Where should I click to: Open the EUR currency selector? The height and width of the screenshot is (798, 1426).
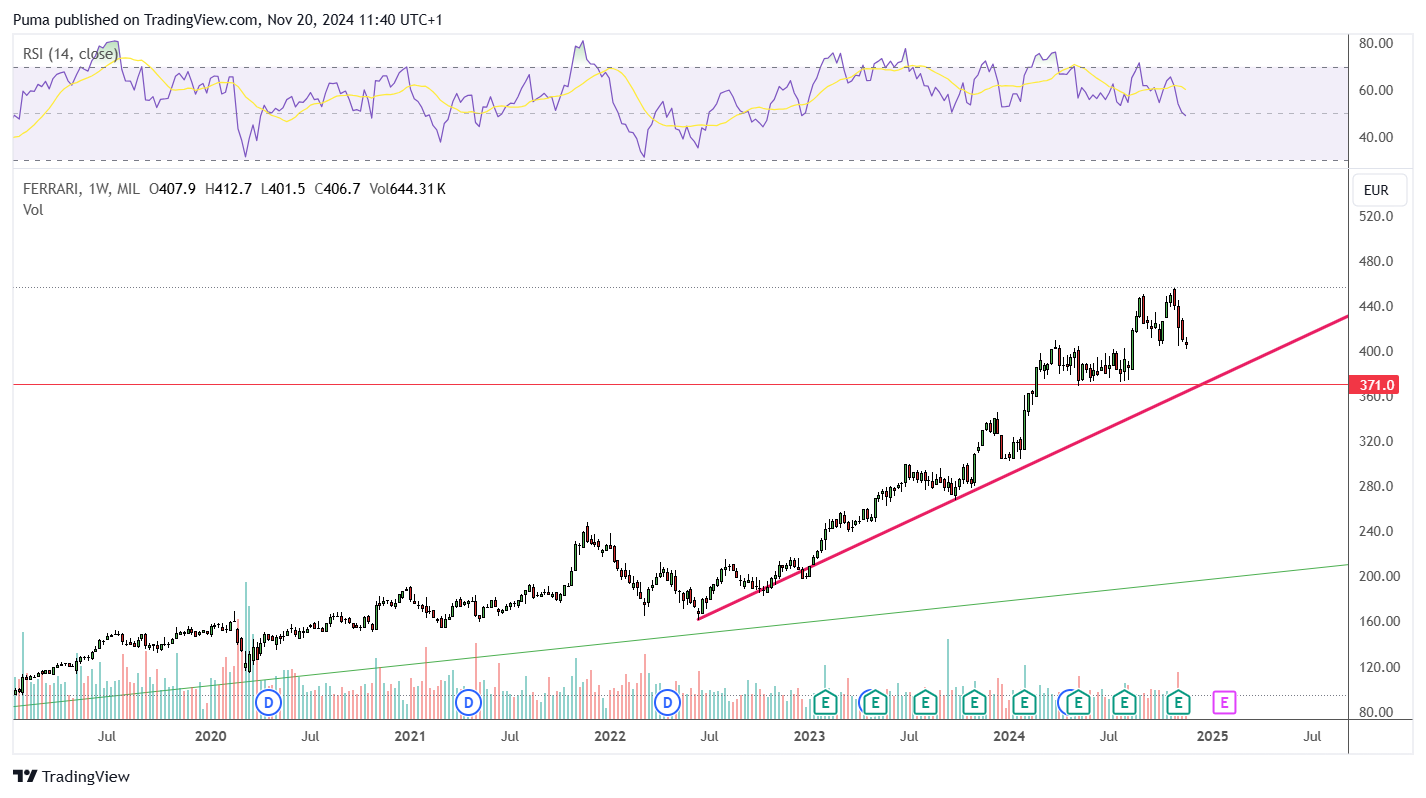coord(1376,190)
